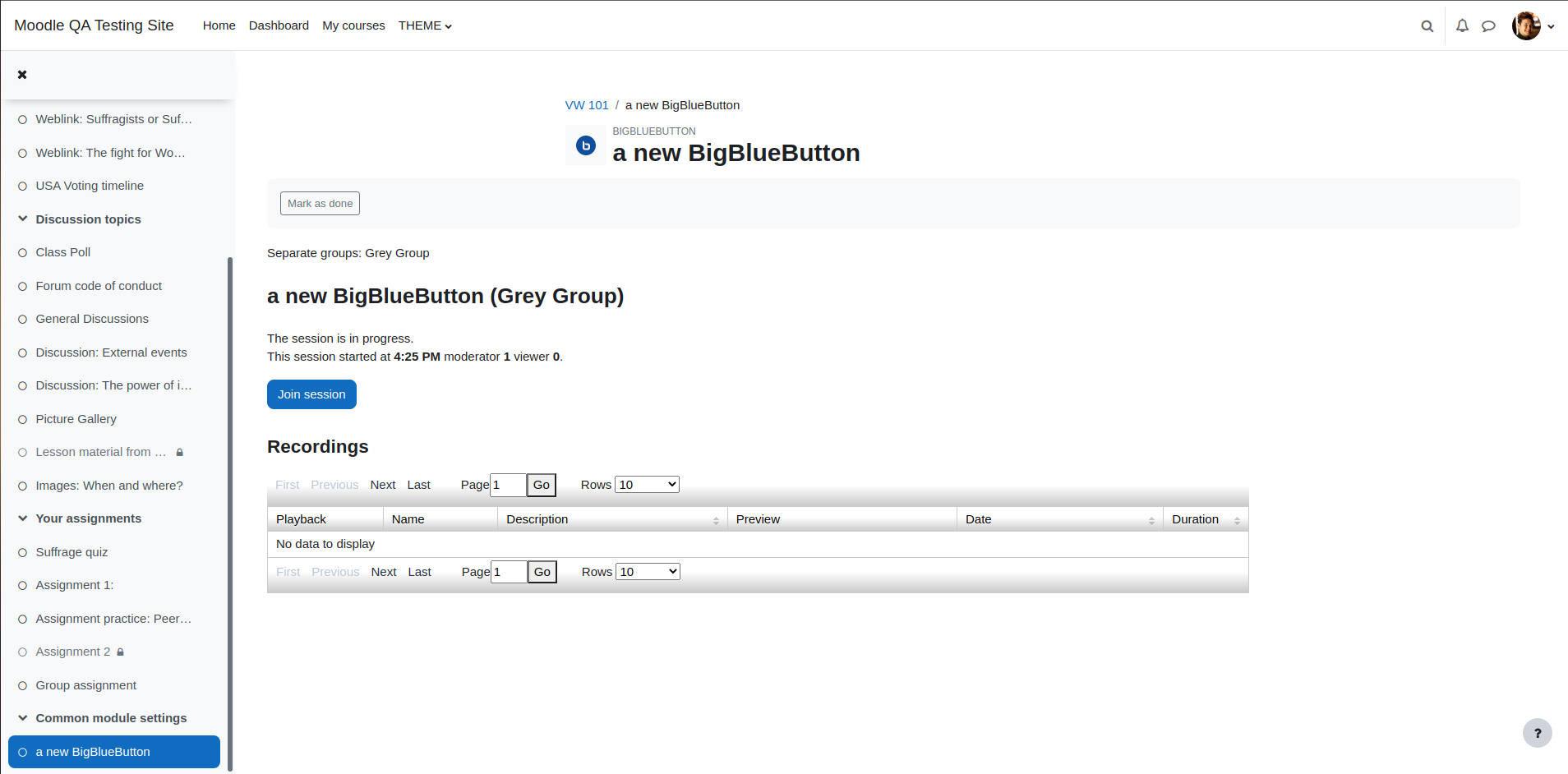
Task: Focus the bottom Page number field
Action: [x=509, y=572]
